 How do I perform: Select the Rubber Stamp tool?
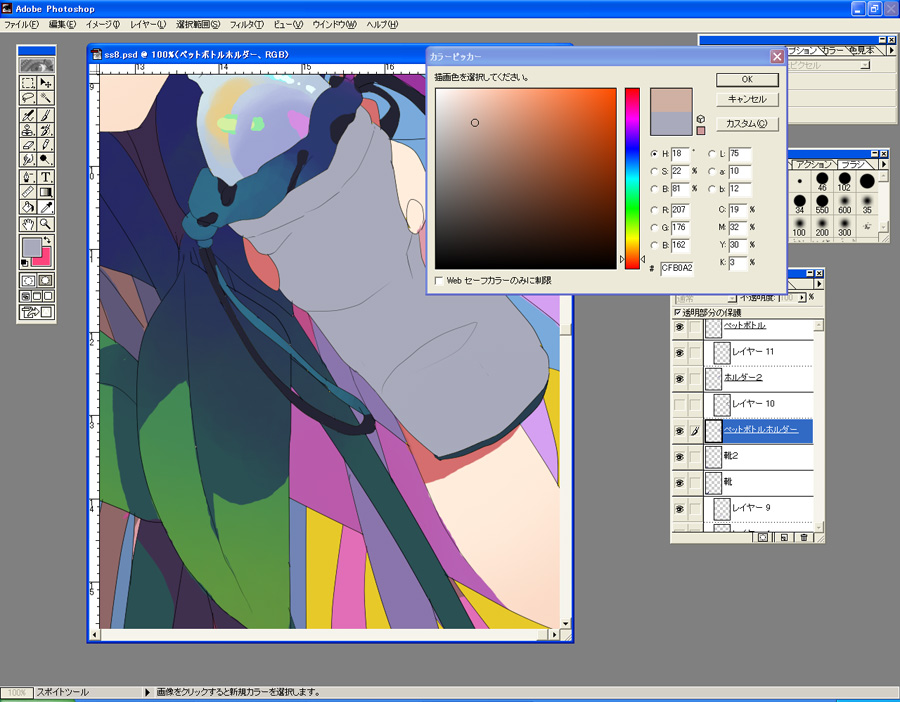(x=28, y=130)
